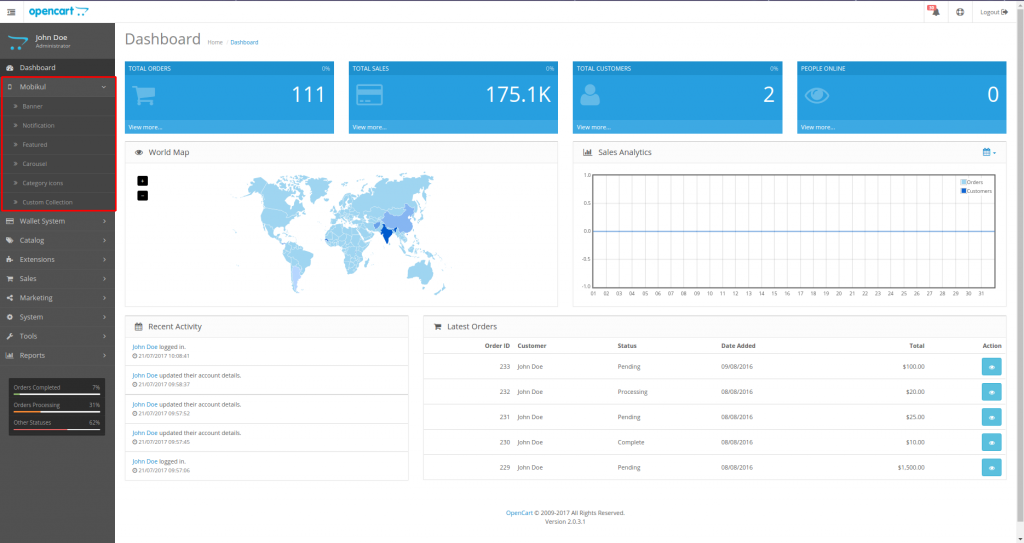This screenshot has width=1024, height=543.
Task: Click the Customers legend swatch in chart
Action: [963, 191]
